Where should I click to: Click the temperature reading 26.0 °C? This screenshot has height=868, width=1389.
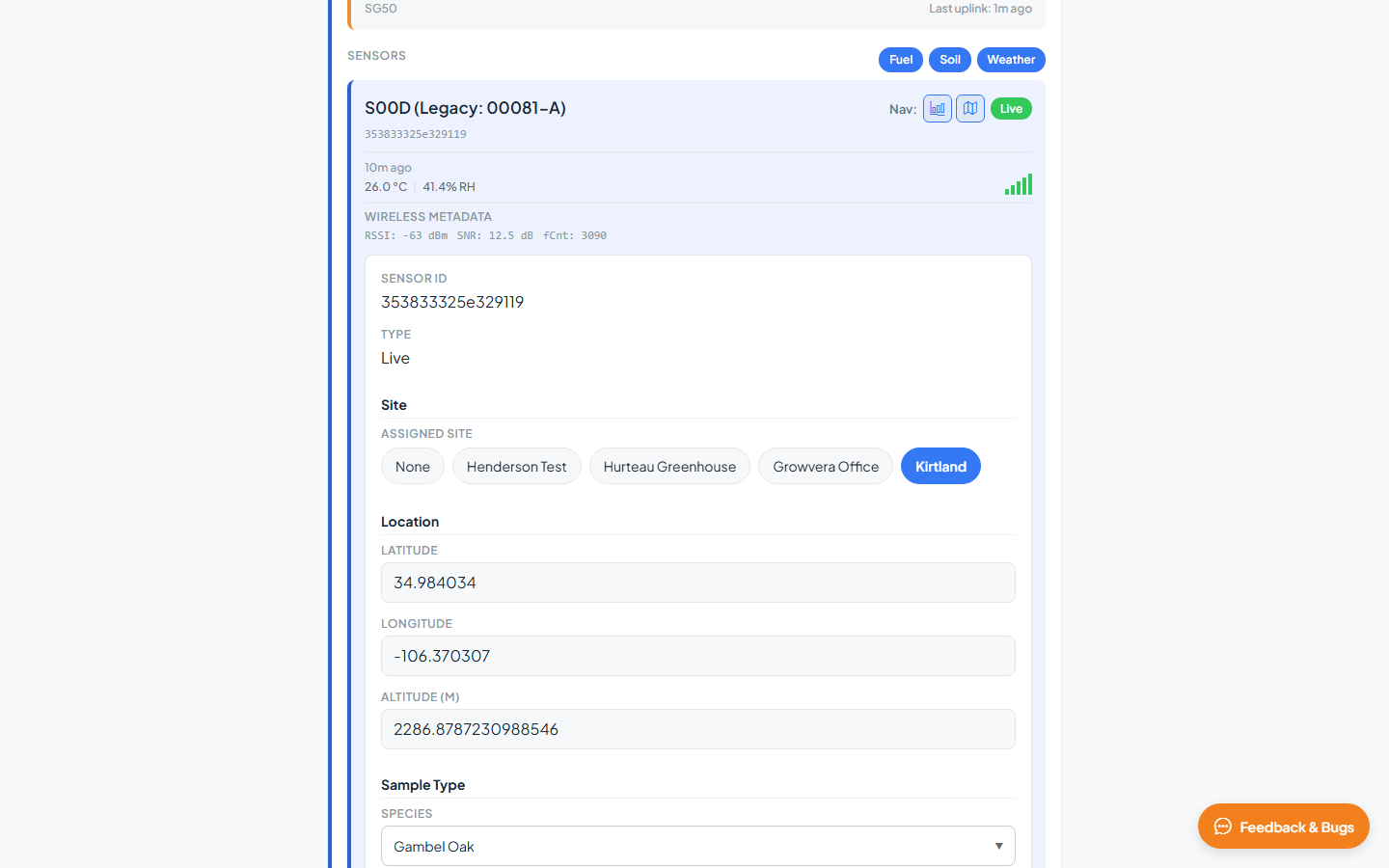[x=386, y=187]
